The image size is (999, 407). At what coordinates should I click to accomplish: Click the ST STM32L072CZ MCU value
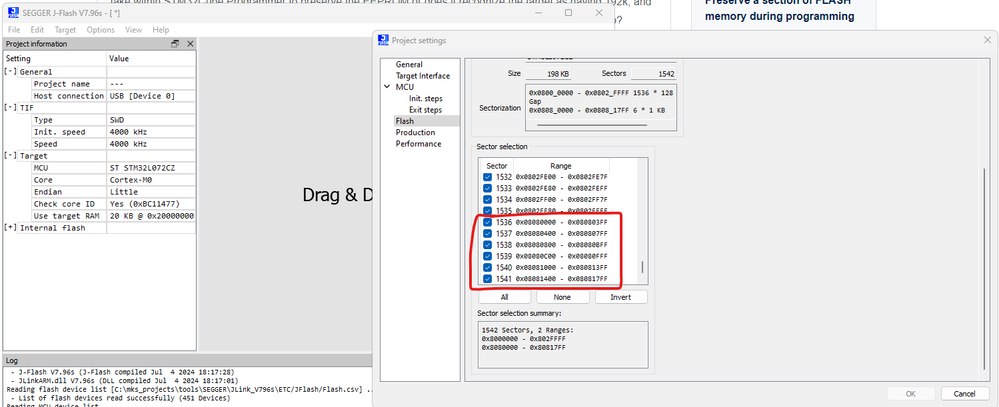point(151,168)
